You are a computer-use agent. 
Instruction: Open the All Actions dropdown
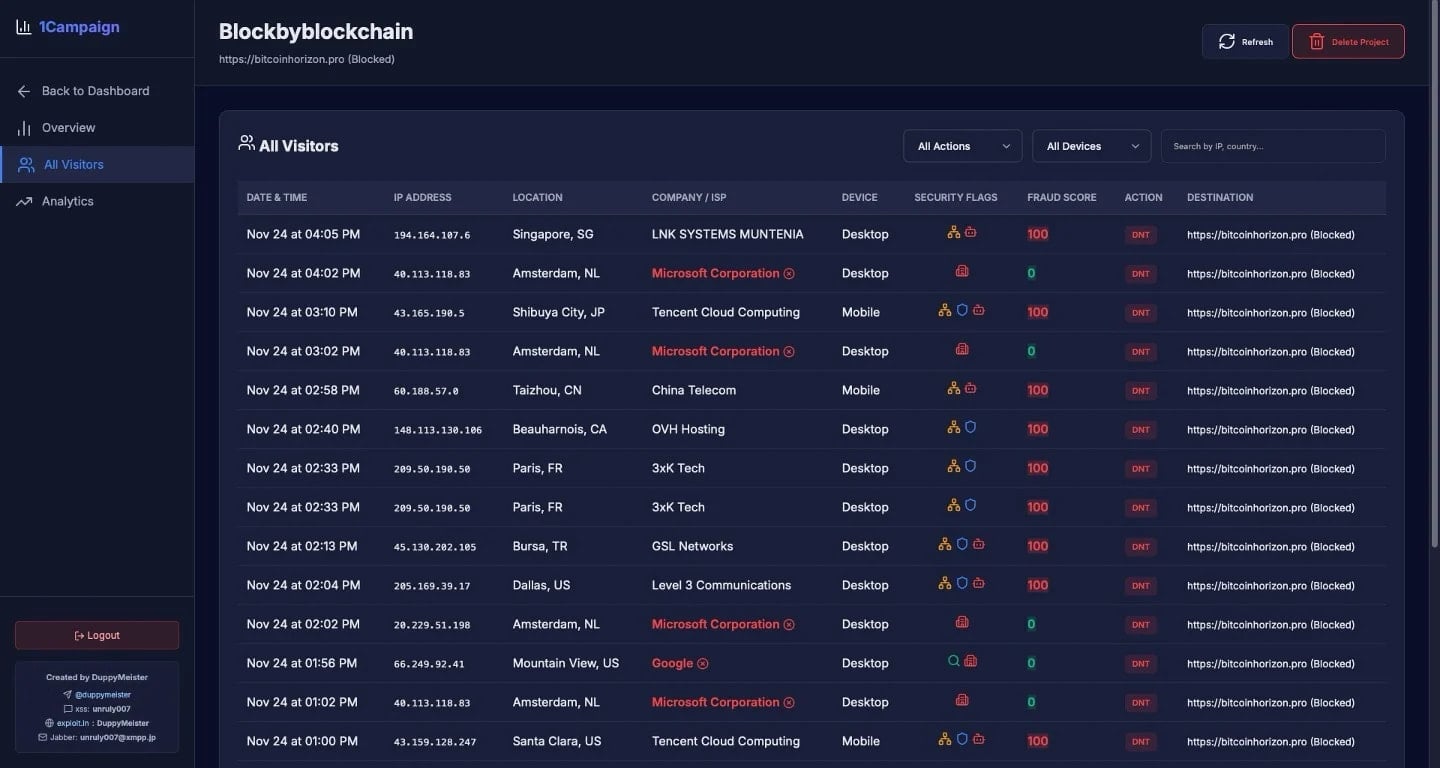[x=960, y=145]
